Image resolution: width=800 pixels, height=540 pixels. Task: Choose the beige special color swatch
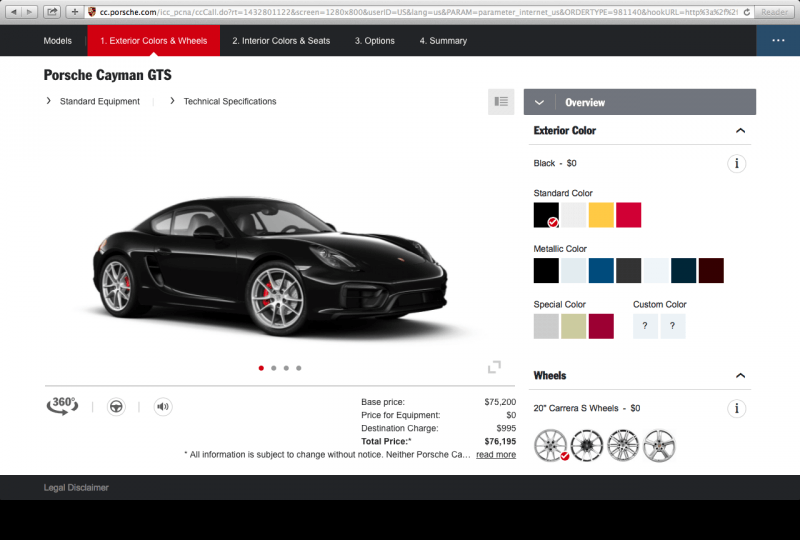tap(574, 326)
